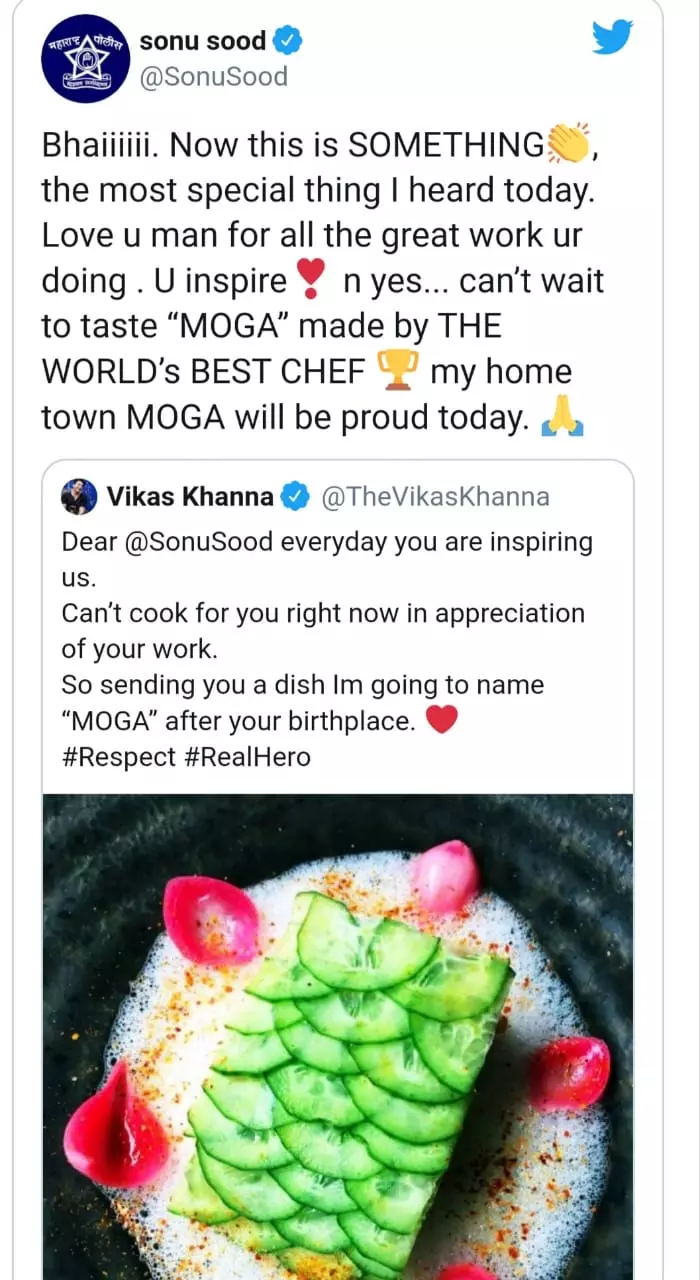700x1280 pixels.
Task: Open @TheVikasKhanna handle link
Action: click(x=433, y=497)
